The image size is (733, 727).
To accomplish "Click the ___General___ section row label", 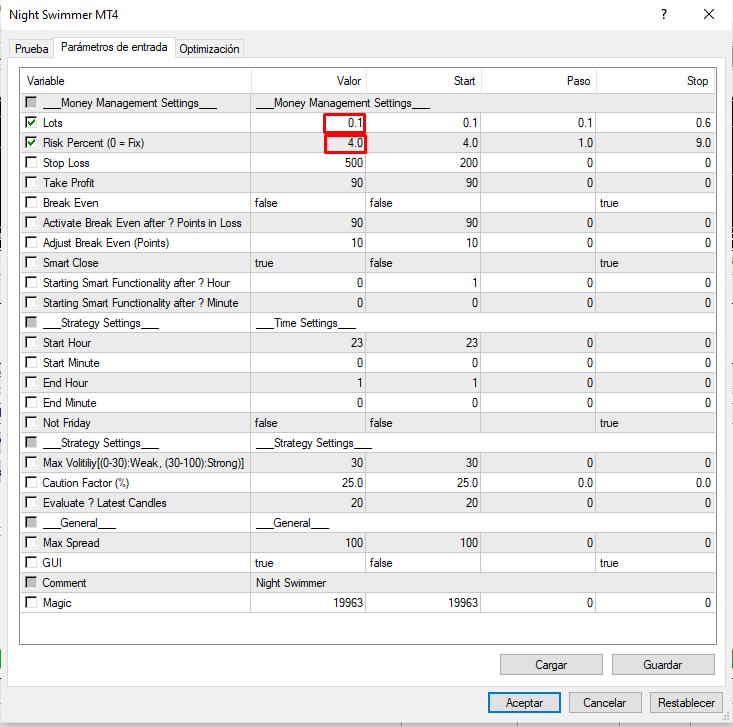I will [79, 523].
